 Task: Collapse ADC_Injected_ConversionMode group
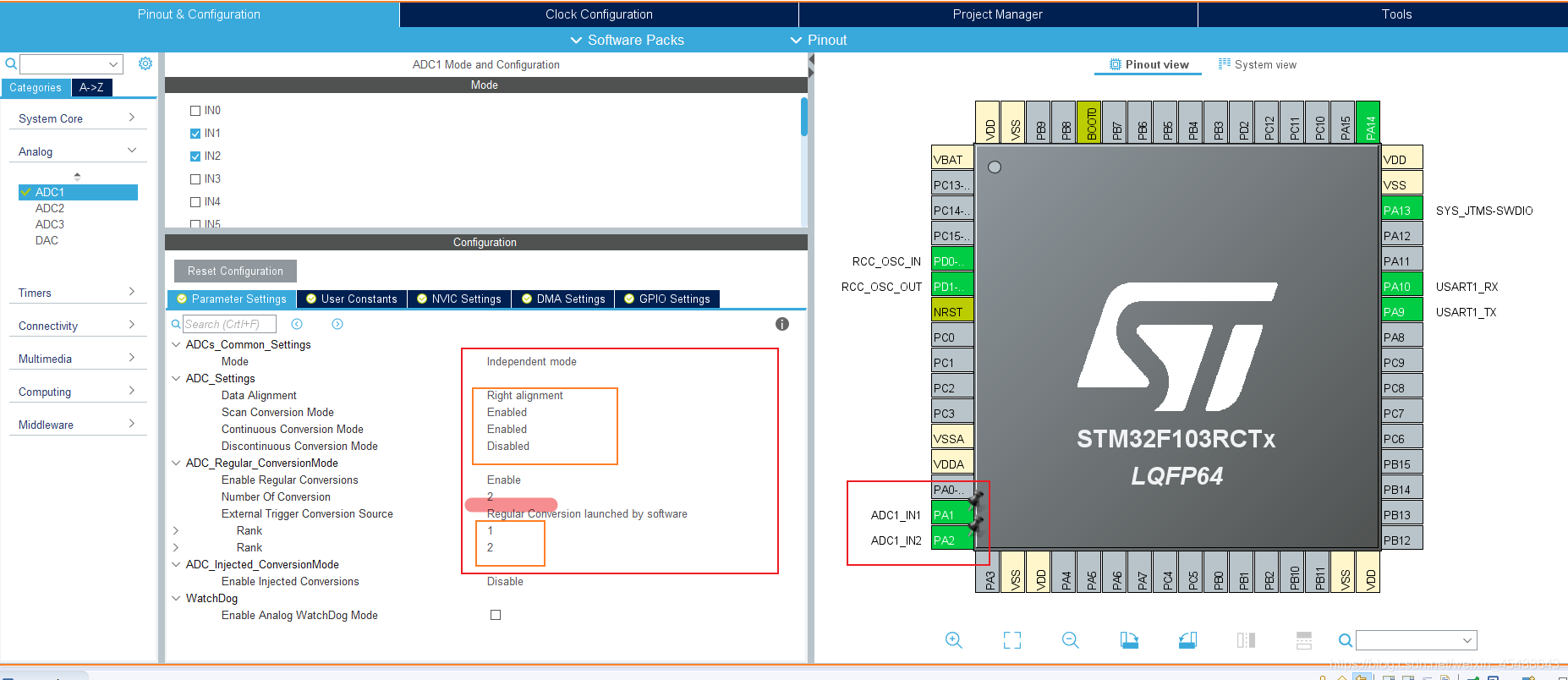pos(176,564)
